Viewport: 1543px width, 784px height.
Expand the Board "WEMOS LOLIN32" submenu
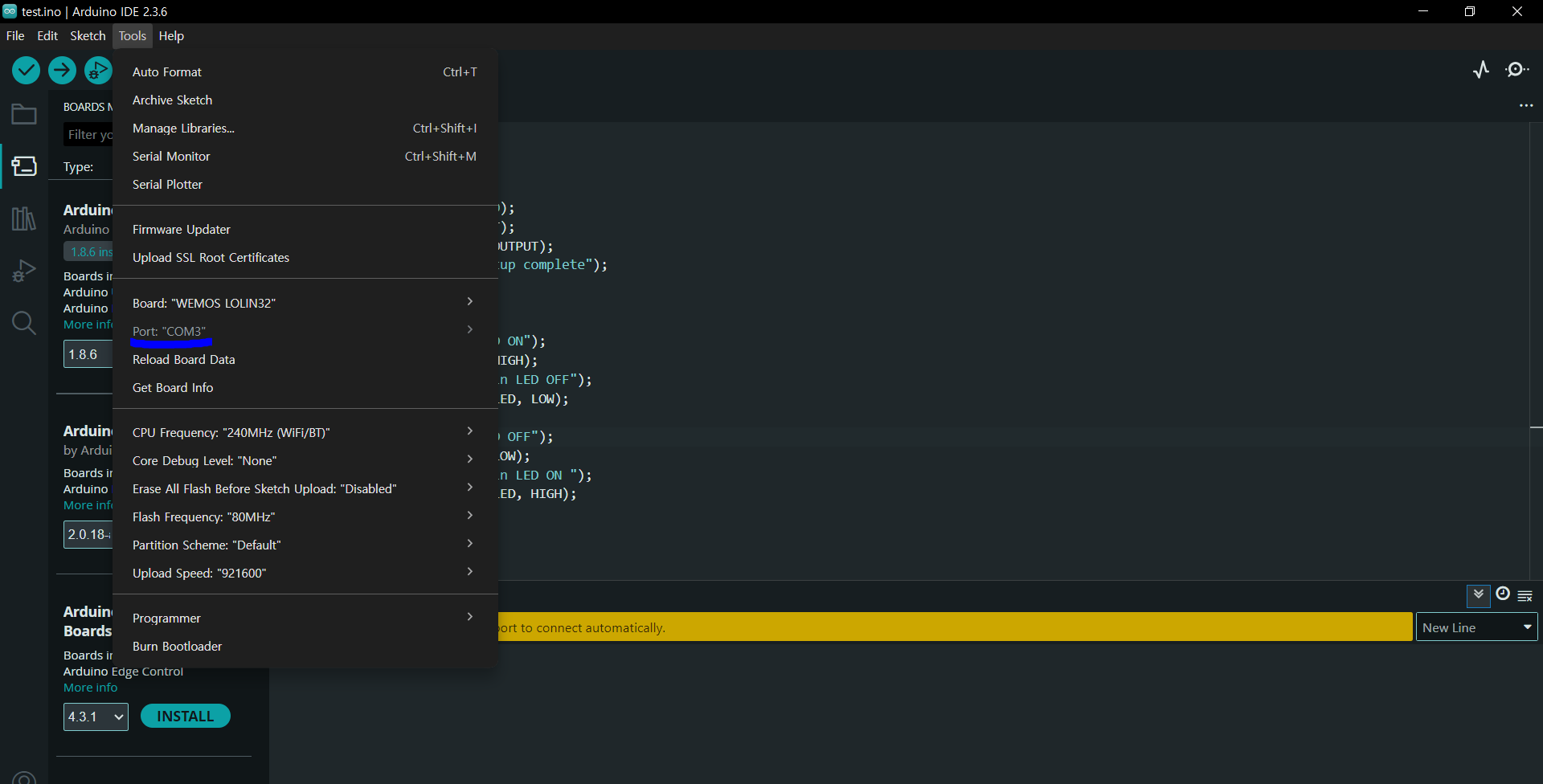(x=305, y=303)
